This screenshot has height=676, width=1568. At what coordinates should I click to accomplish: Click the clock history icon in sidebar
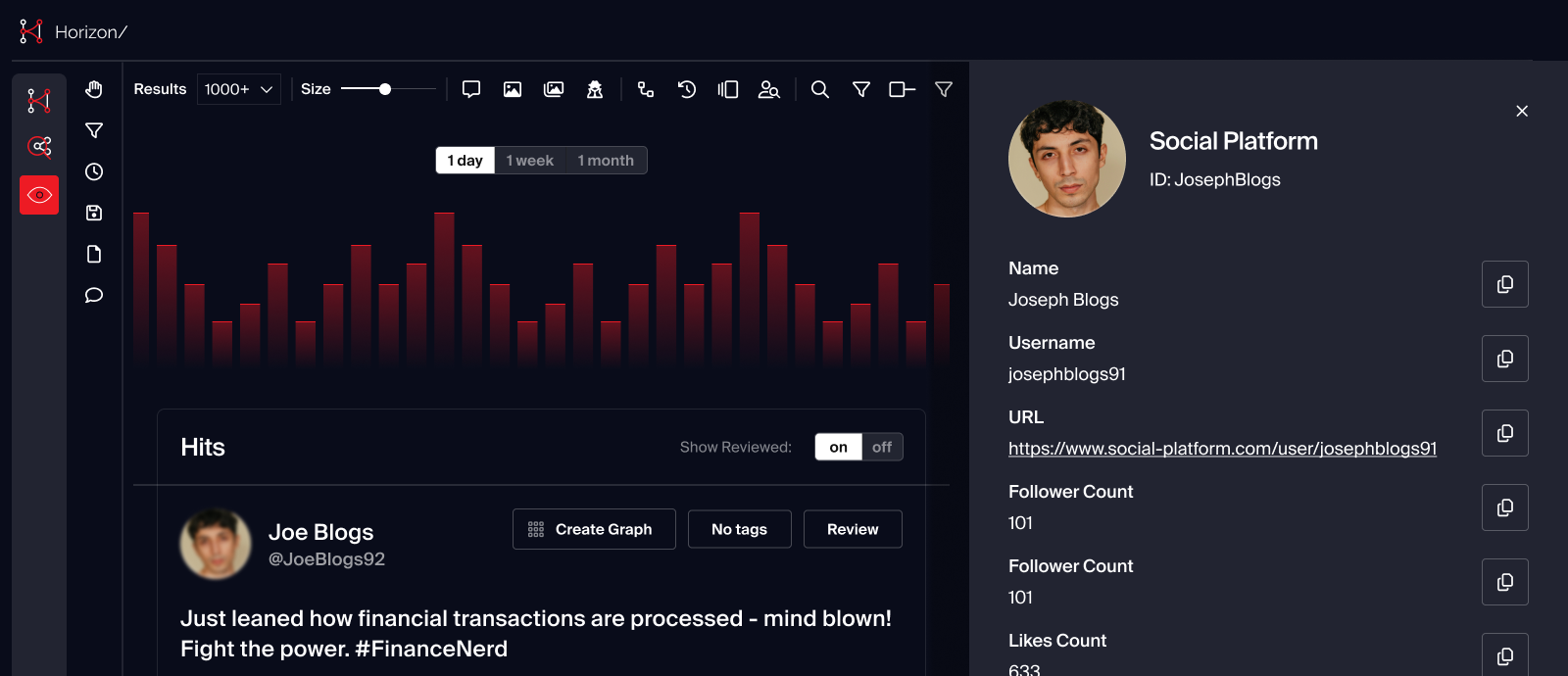click(94, 171)
